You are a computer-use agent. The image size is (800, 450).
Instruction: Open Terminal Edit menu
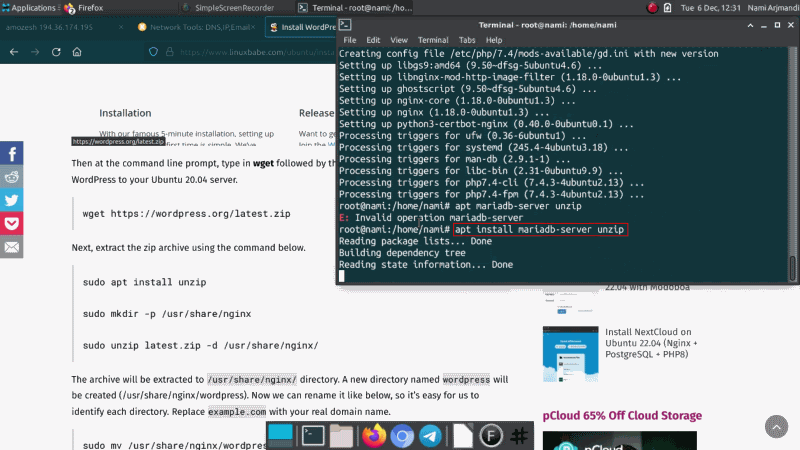coord(373,40)
